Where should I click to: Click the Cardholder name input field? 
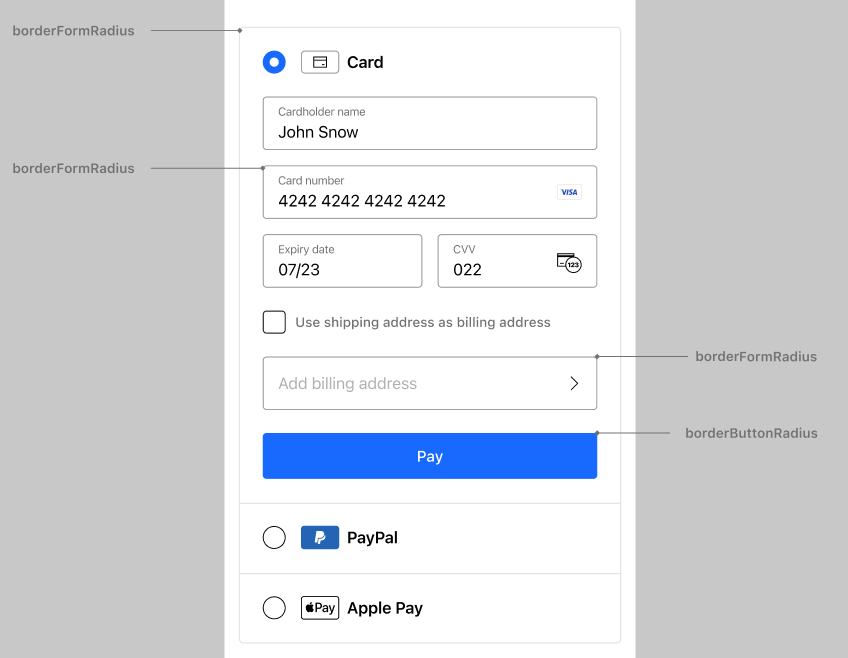click(430, 123)
